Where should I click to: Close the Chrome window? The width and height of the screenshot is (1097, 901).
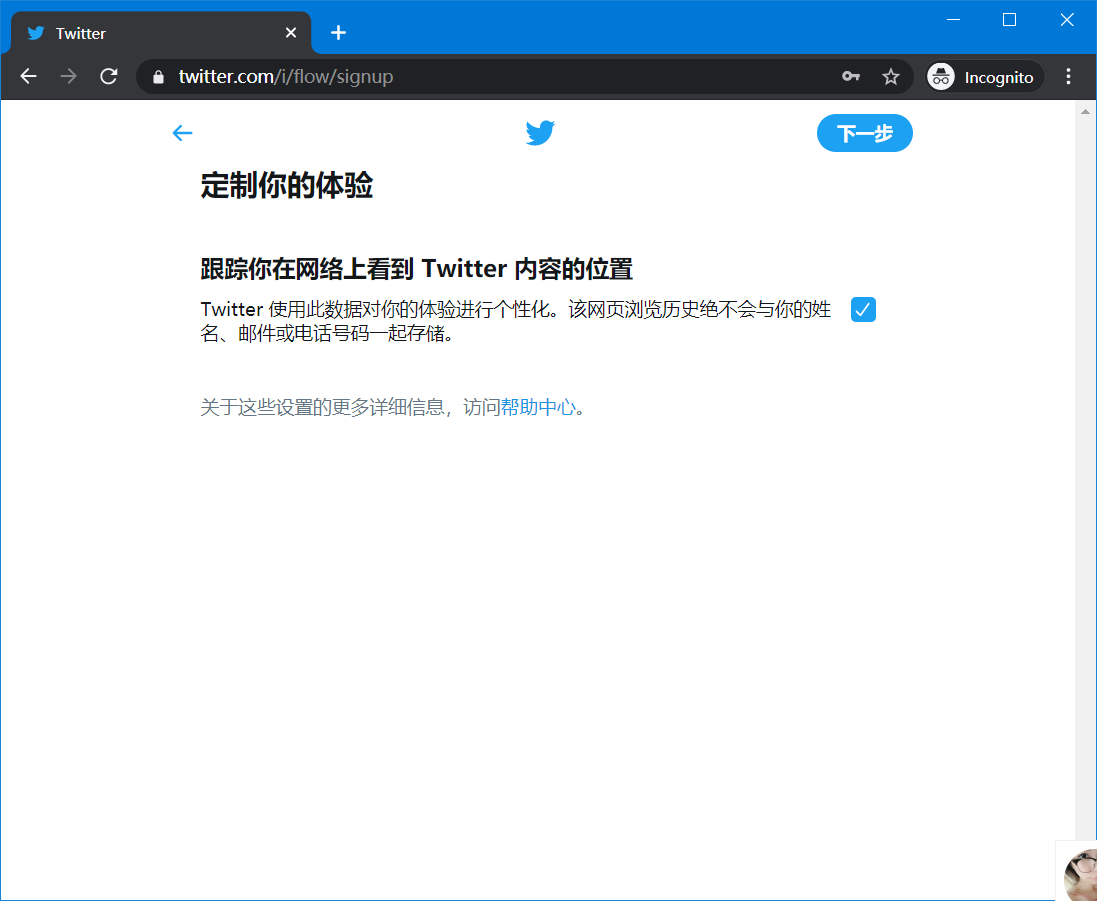point(1067,20)
